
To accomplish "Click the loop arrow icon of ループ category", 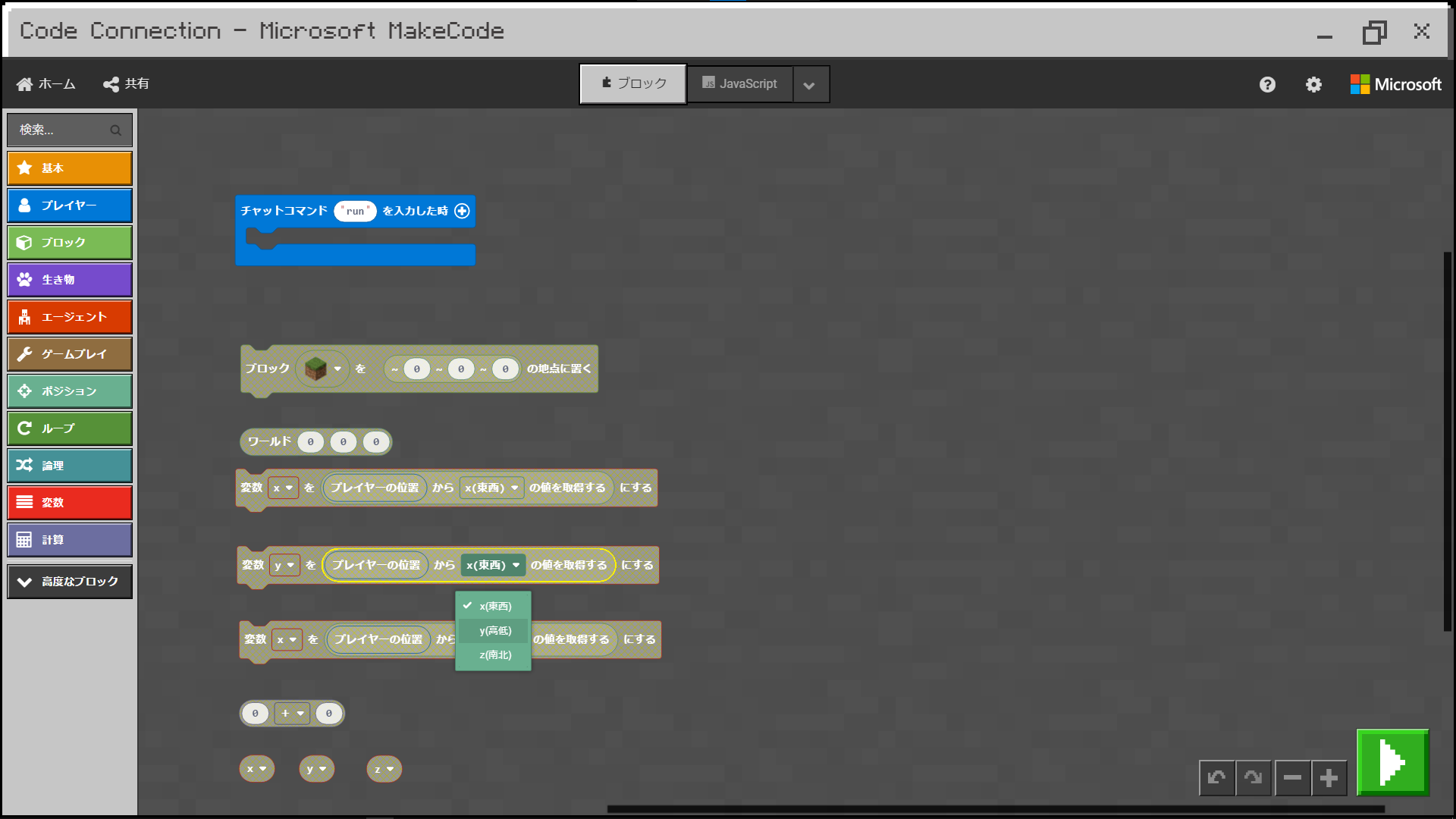I will [x=24, y=428].
